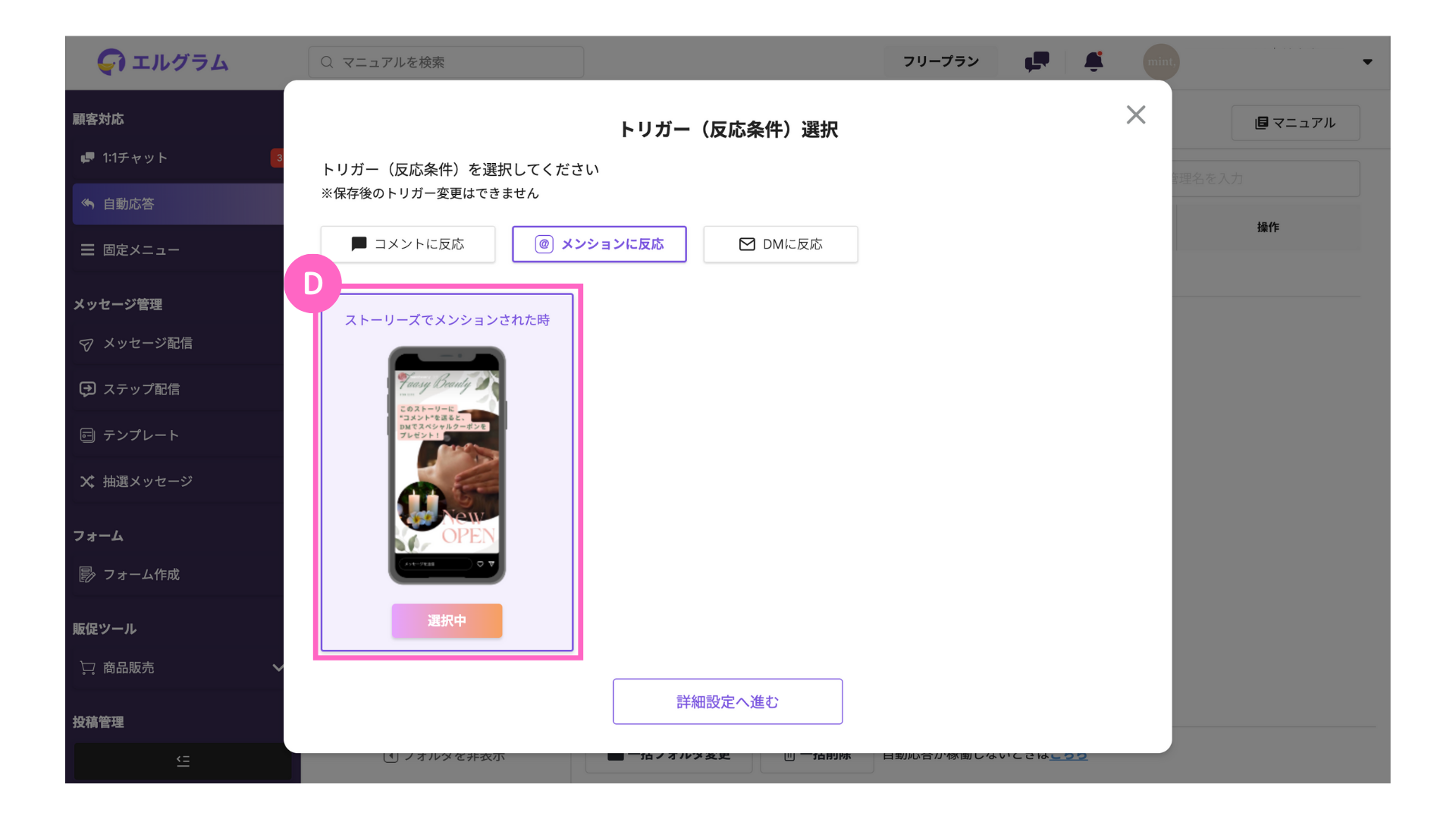Image resolution: width=1456 pixels, height=819 pixels.
Task: Click 詳細設定へ進む button
Action: click(x=727, y=701)
